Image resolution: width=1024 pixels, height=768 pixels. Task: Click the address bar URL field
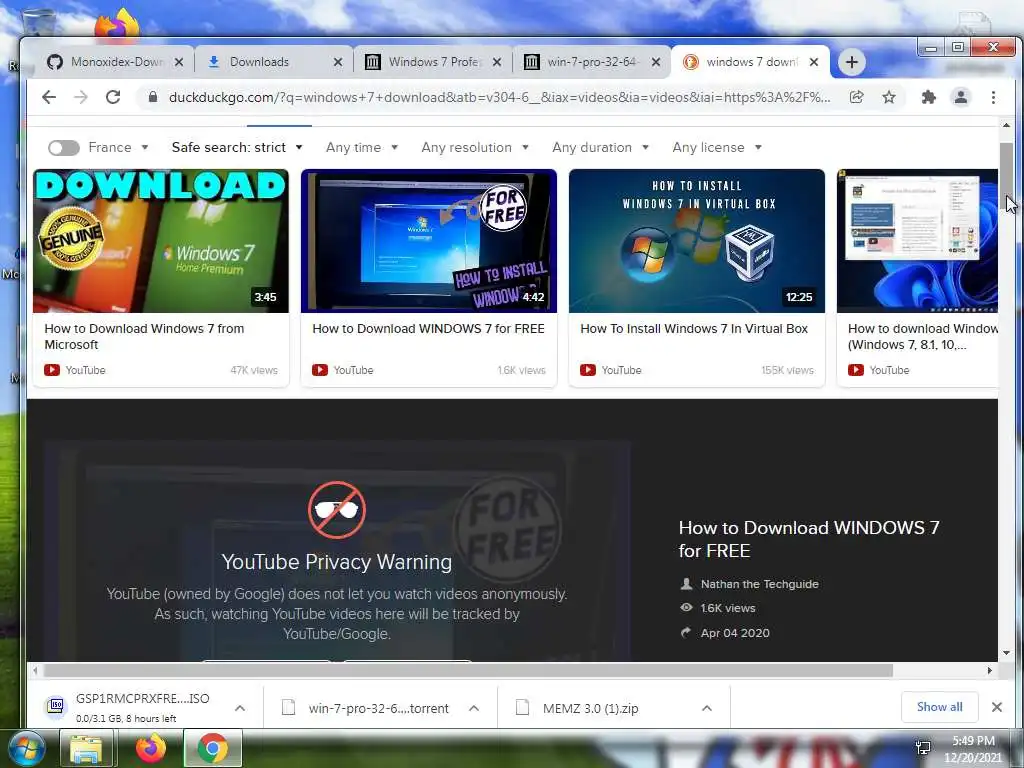tap(500, 97)
